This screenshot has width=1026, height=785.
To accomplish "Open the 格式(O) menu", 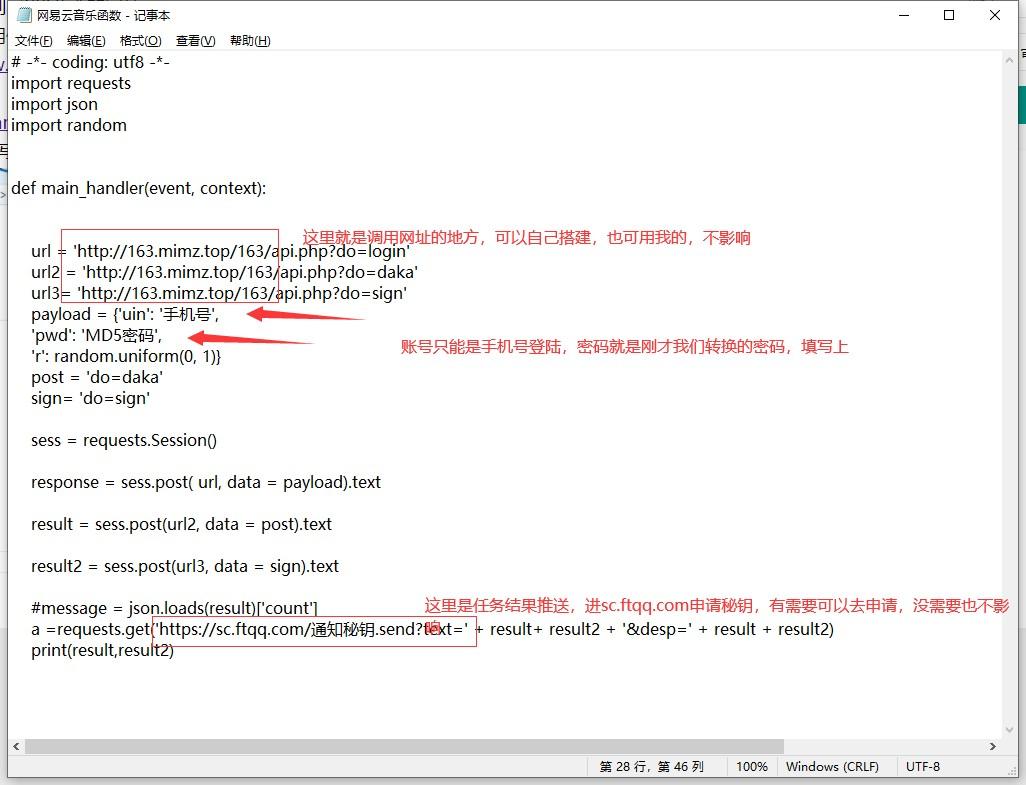I will tap(141, 41).
